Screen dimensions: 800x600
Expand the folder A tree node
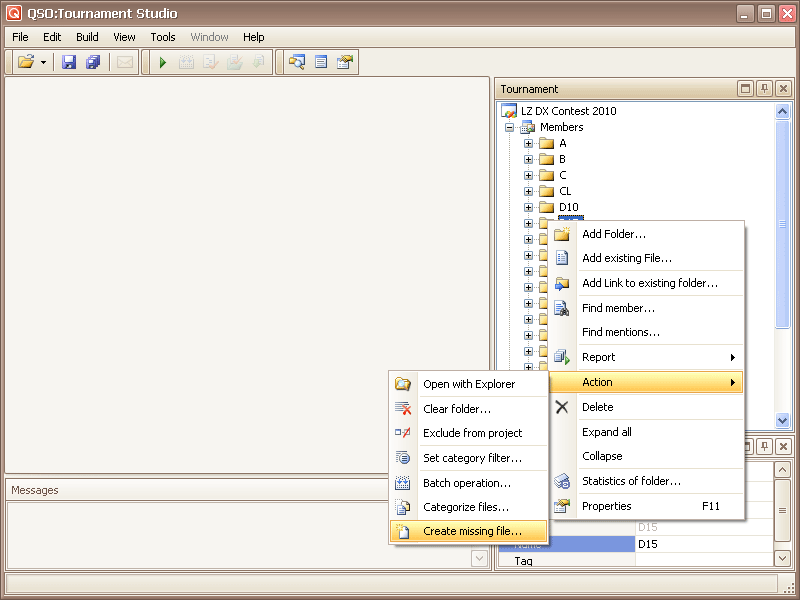tap(529, 143)
